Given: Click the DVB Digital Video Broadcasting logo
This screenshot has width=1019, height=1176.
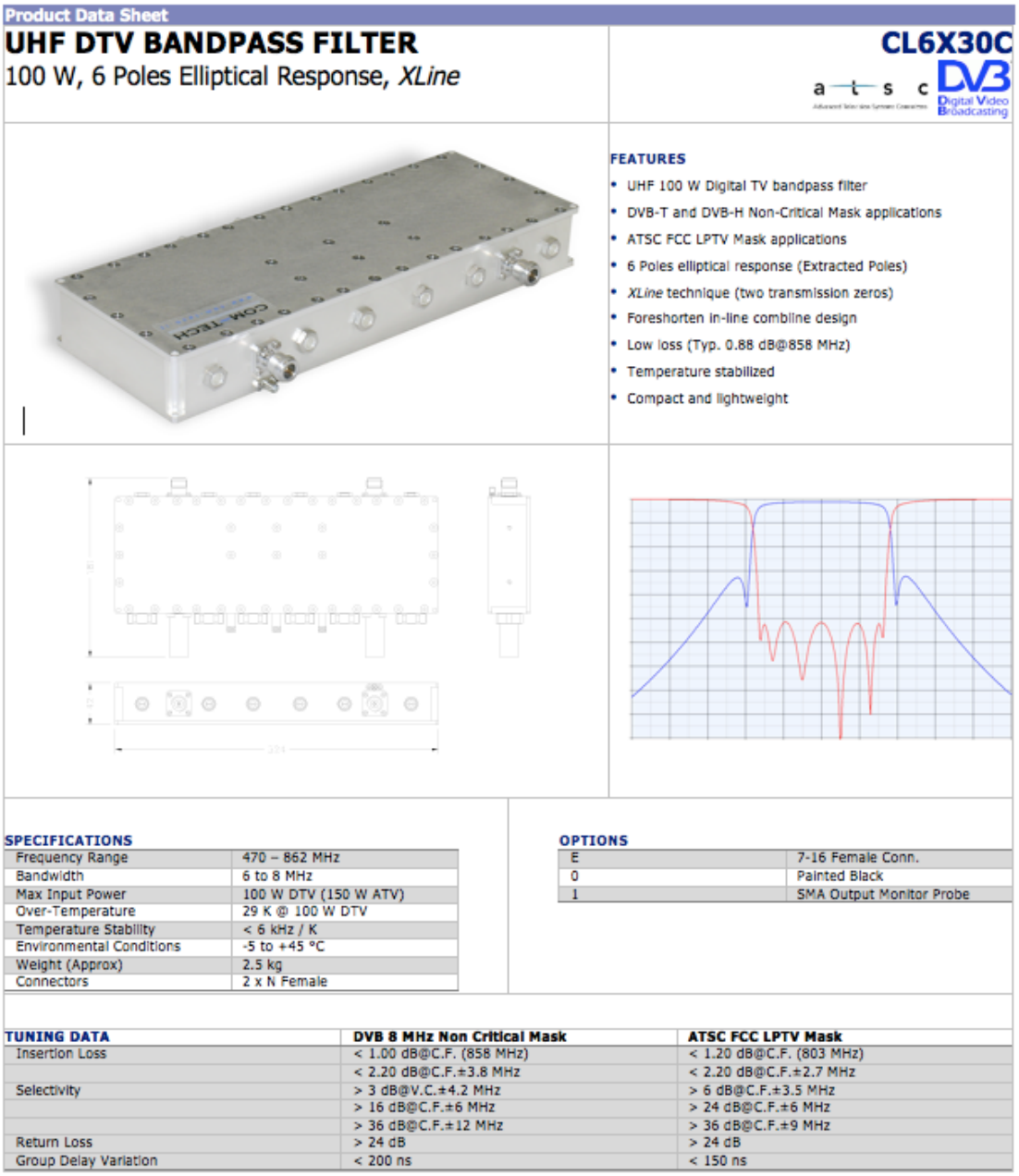Looking at the screenshot, I should [x=973, y=88].
